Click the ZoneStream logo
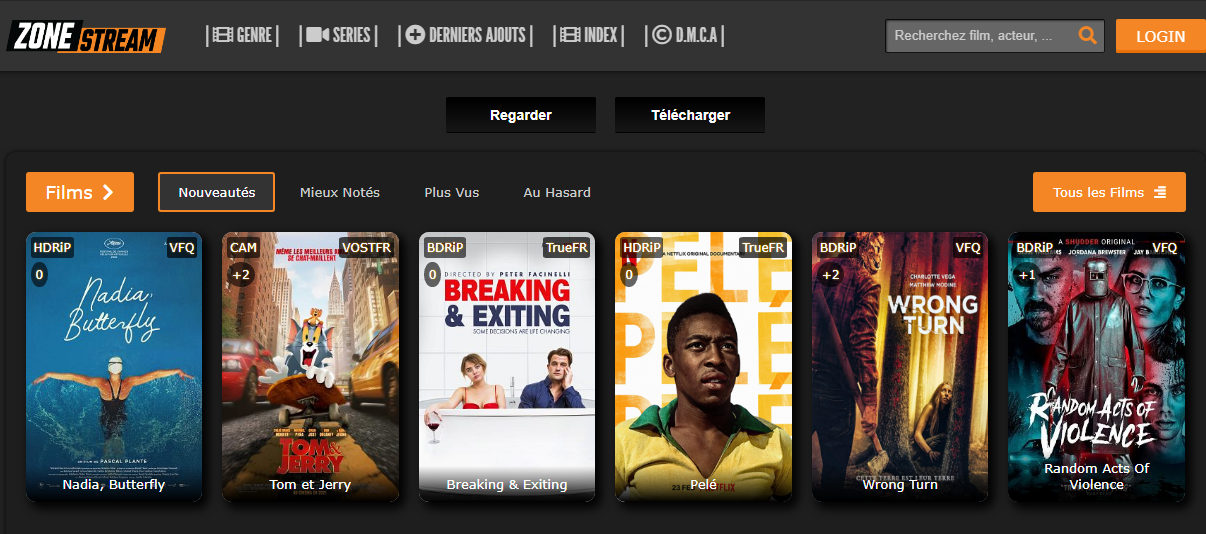Image resolution: width=1206 pixels, height=534 pixels. 86,36
